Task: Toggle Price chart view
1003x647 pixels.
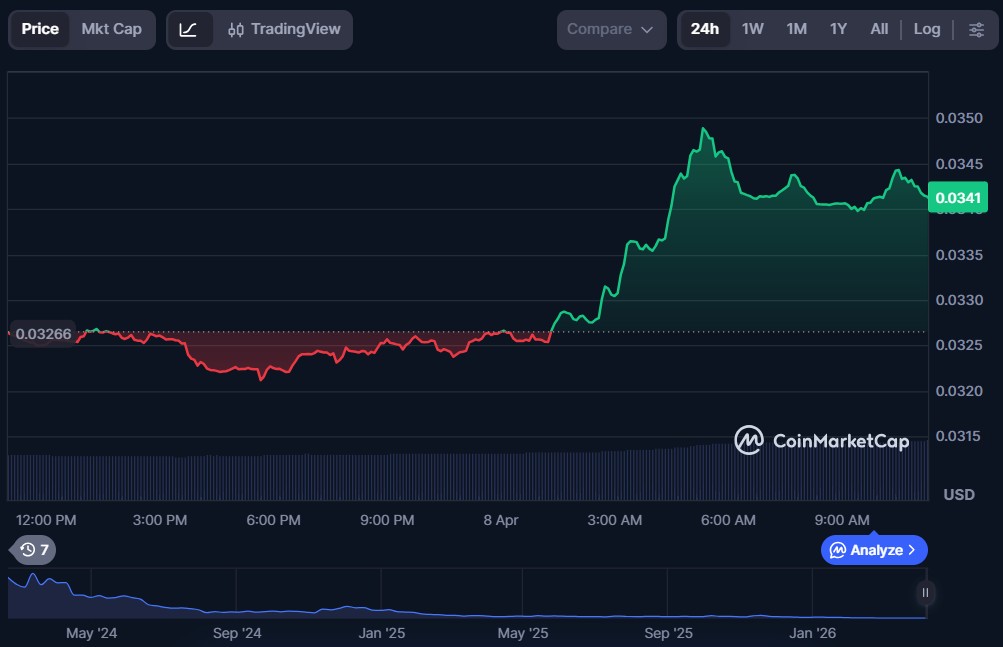Action: (40, 29)
